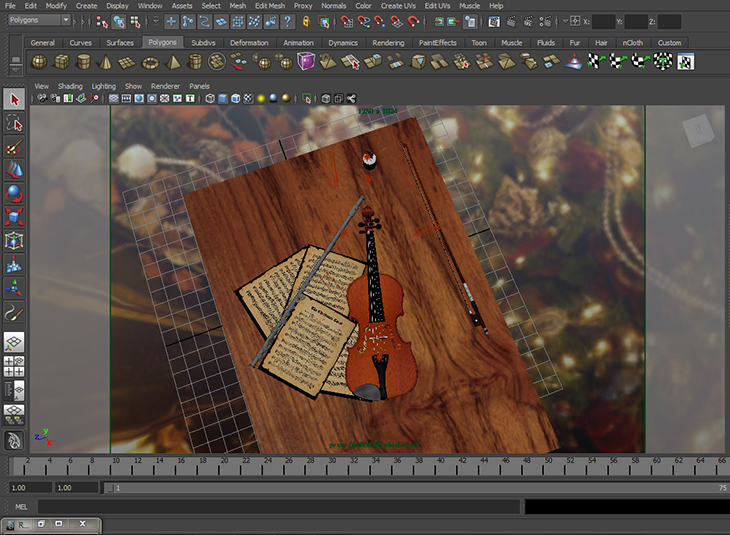Click the animation start time field 1.00
The height and width of the screenshot is (535, 730).
[30, 488]
